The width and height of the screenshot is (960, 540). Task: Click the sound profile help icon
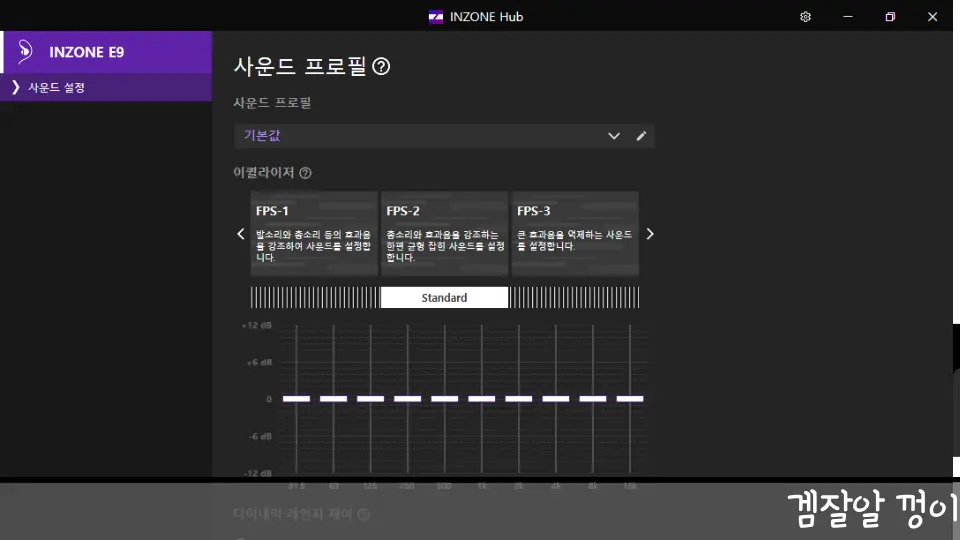381,66
